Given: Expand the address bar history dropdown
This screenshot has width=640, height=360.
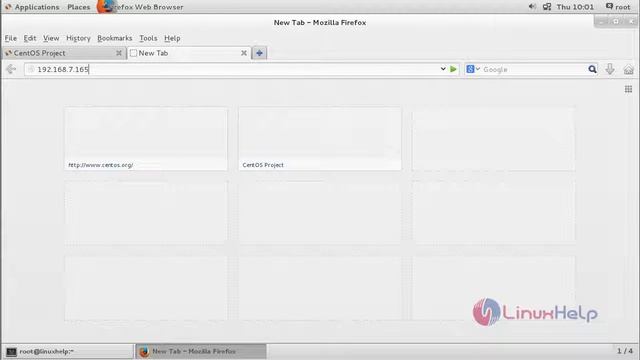Looking at the screenshot, I should (x=443, y=69).
